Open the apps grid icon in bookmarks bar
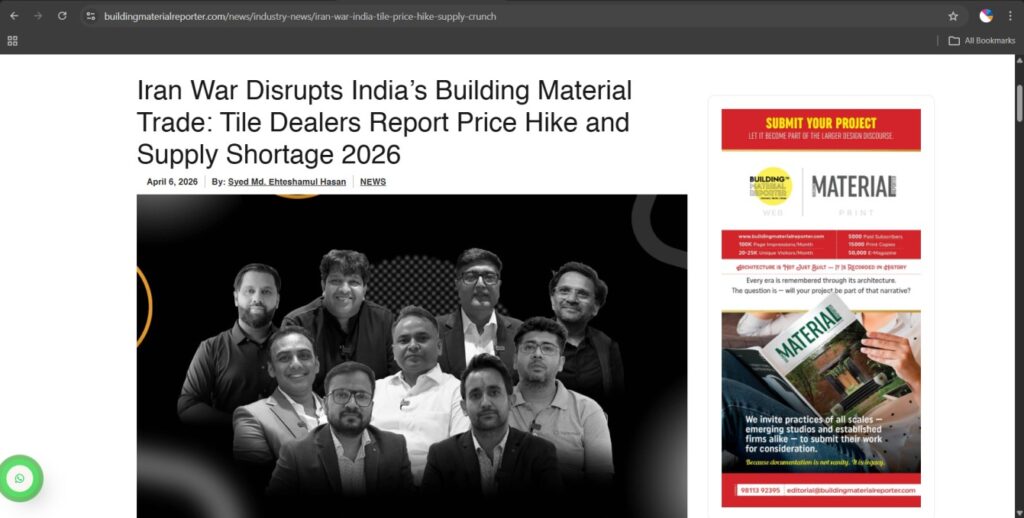The width and height of the screenshot is (1024, 518). 12,40
